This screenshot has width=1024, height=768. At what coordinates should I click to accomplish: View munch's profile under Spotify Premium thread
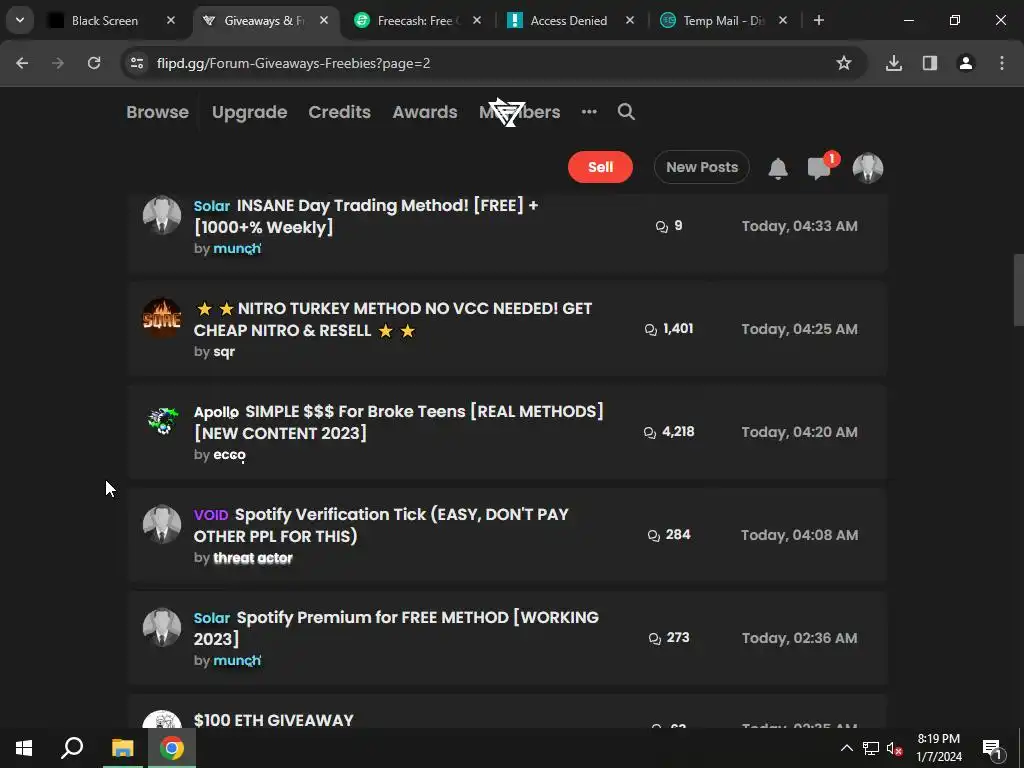tap(237, 661)
